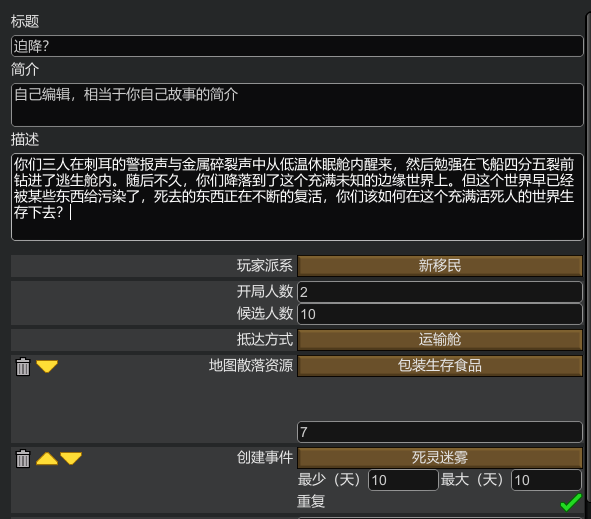Click the 标题 label

(x=25, y=21)
